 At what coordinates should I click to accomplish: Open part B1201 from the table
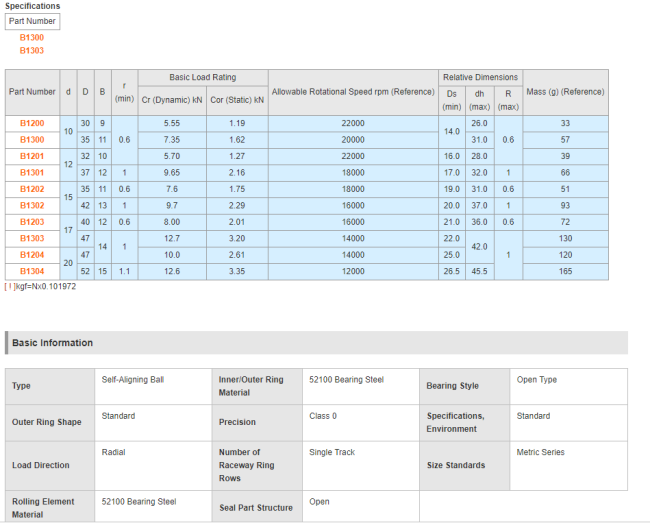(32, 156)
